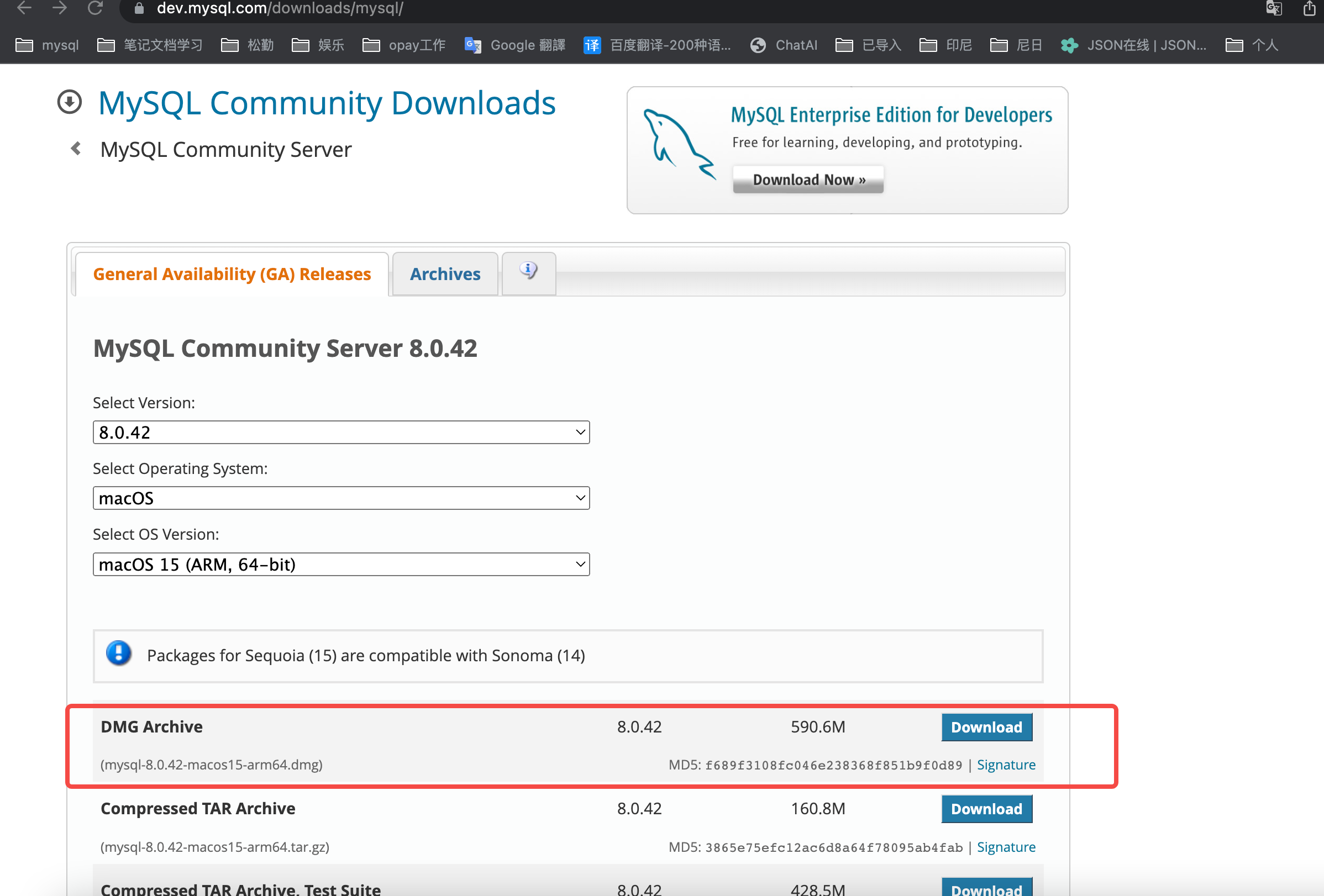The width and height of the screenshot is (1324, 896).
Task: Open the 松勤 bookmark folder
Action: click(247, 45)
